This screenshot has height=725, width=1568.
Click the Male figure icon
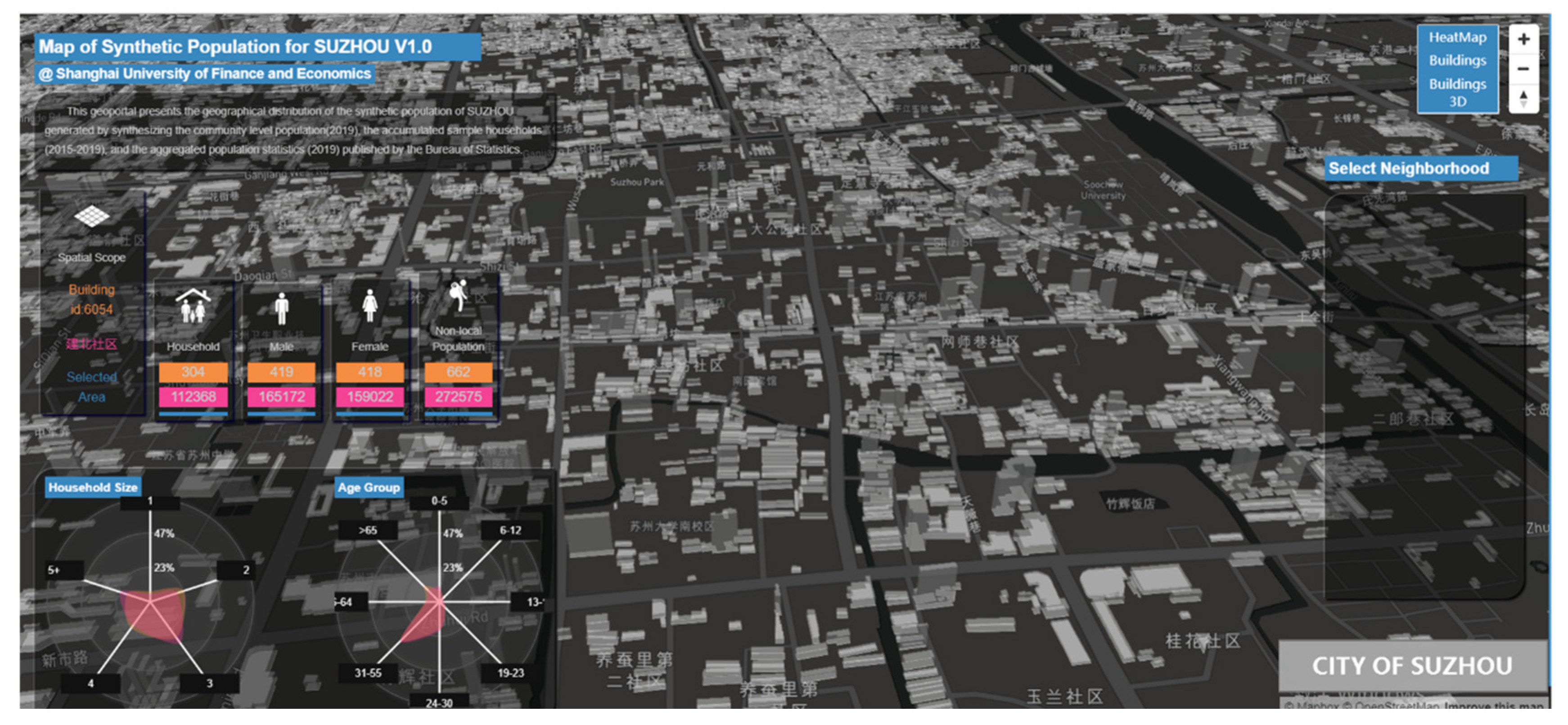(x=281, y=308)
